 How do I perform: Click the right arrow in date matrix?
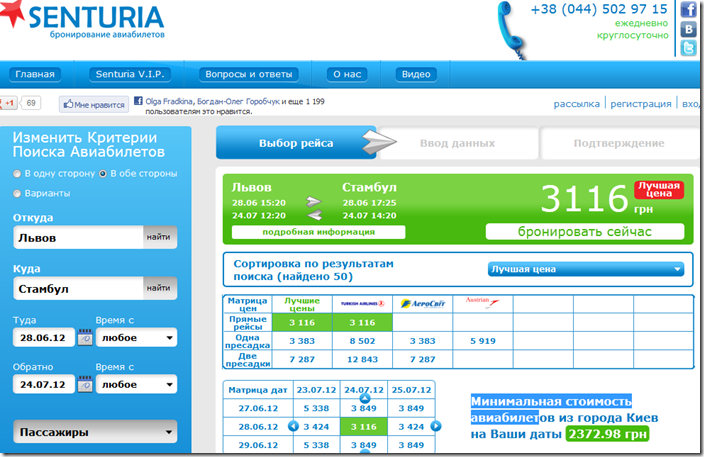pyautogui.click(x=435, y=426)
